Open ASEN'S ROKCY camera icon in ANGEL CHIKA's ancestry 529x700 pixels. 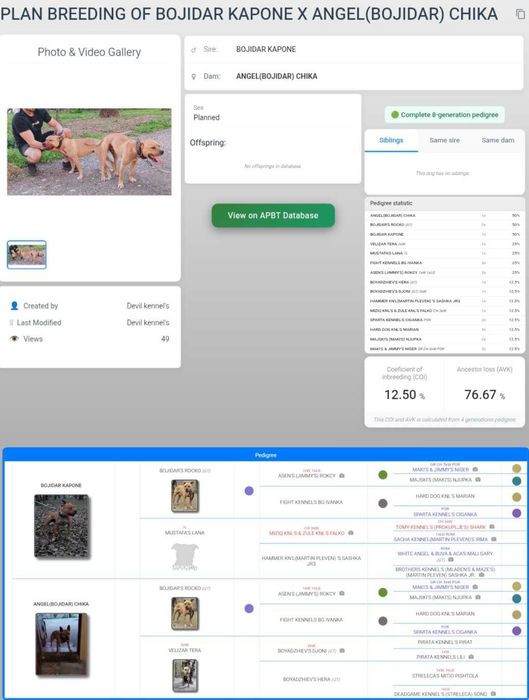(x=342, y=593)
